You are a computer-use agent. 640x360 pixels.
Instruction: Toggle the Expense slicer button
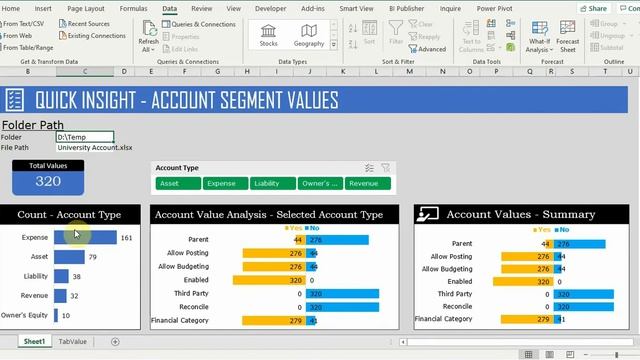click(x=225, y=184)
